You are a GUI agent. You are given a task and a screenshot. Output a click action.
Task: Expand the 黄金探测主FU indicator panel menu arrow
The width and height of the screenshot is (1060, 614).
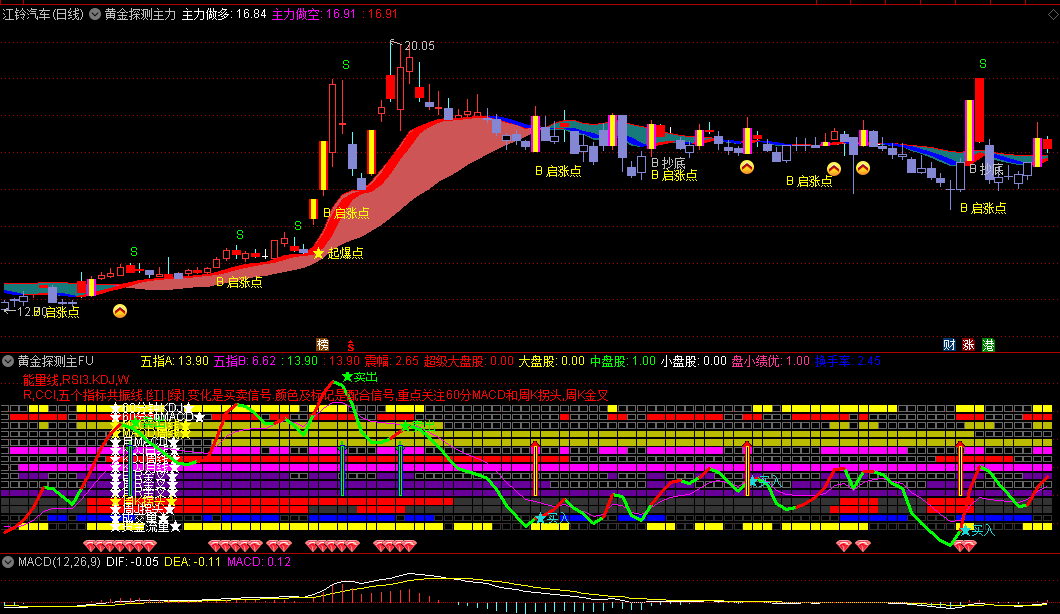point(8,361)
